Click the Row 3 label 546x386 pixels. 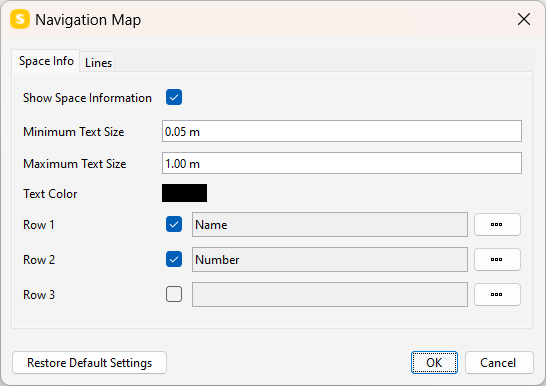point(39,295)
